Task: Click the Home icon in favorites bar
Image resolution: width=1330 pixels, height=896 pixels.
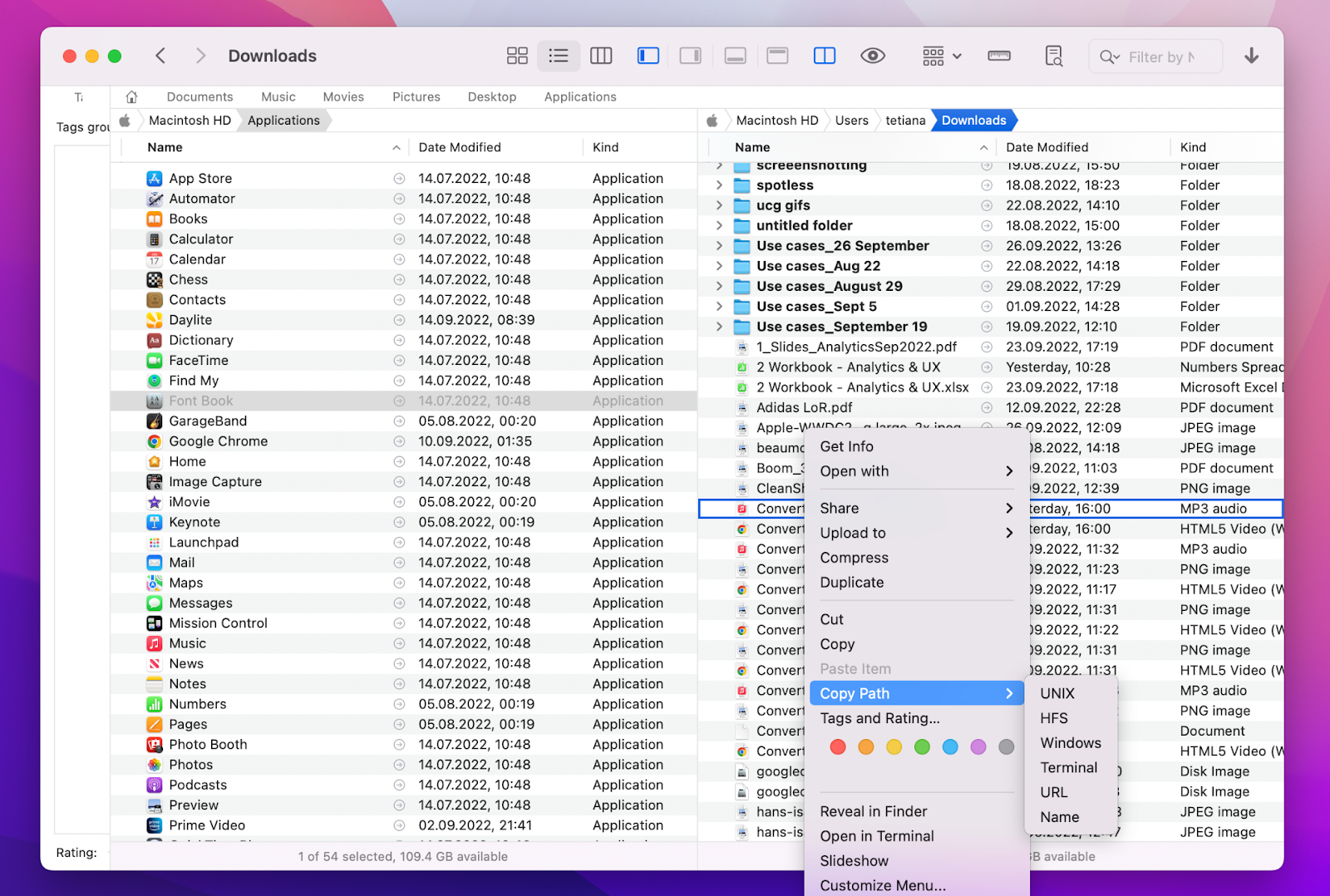Action: click(x=131, y=96)
